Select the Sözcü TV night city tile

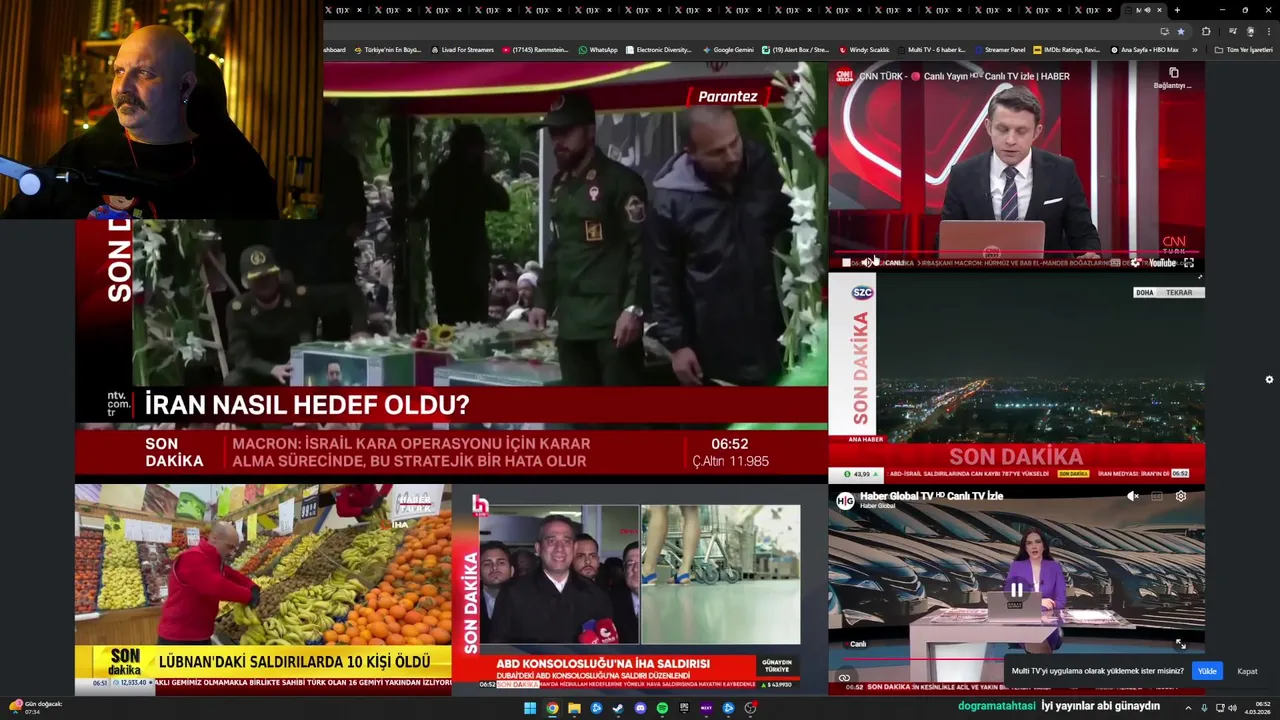click(x=1016, y=379)
